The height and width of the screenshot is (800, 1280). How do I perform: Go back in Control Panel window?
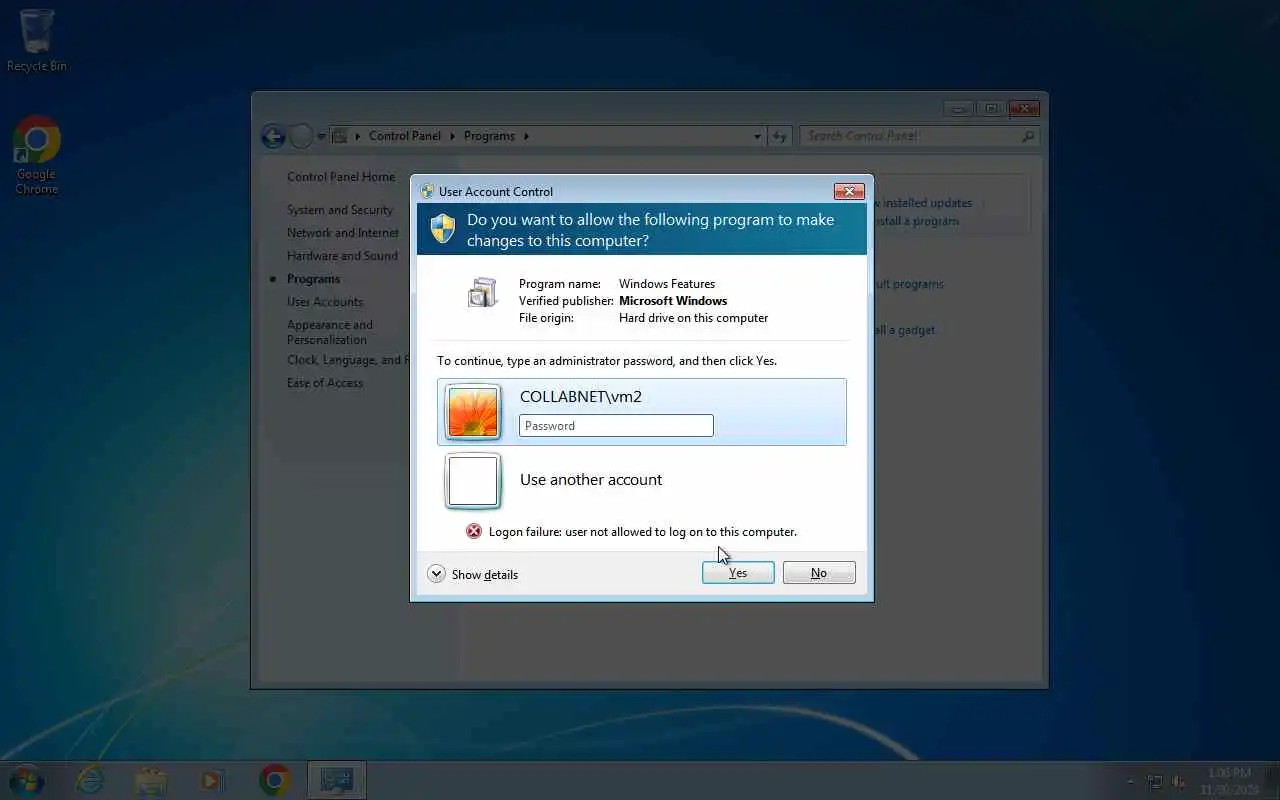point(273,136)
